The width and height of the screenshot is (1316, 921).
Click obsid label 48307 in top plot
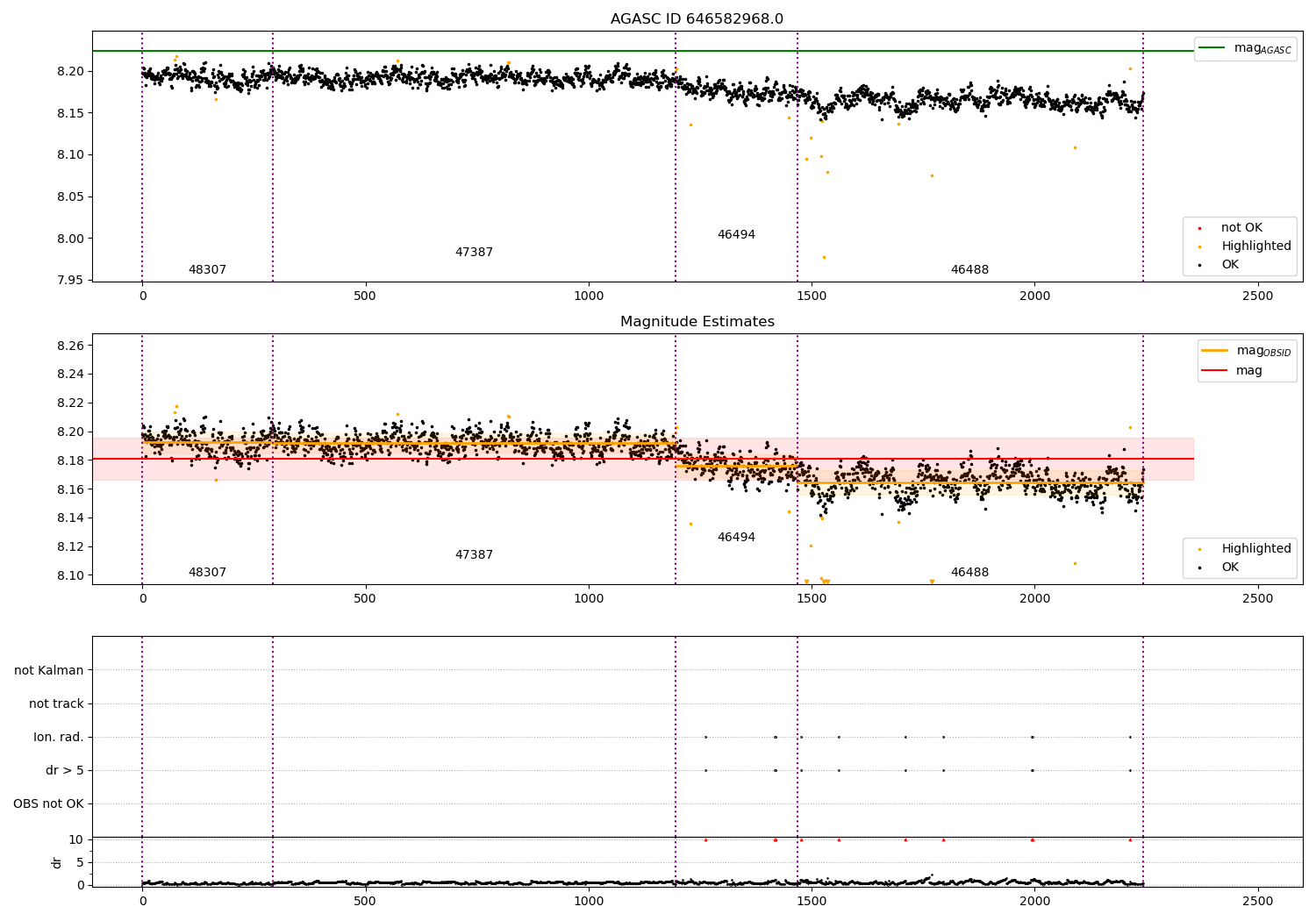207,270
